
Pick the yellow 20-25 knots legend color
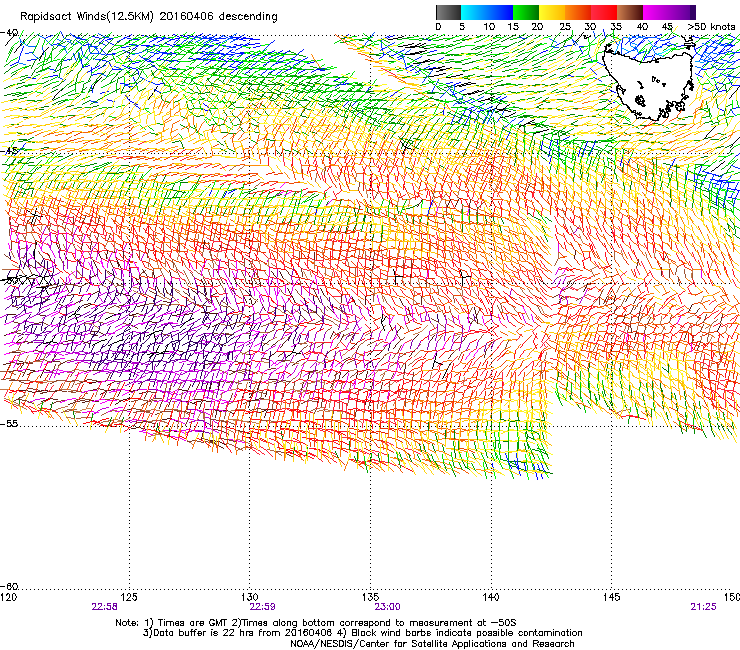[x=552, y=12]
